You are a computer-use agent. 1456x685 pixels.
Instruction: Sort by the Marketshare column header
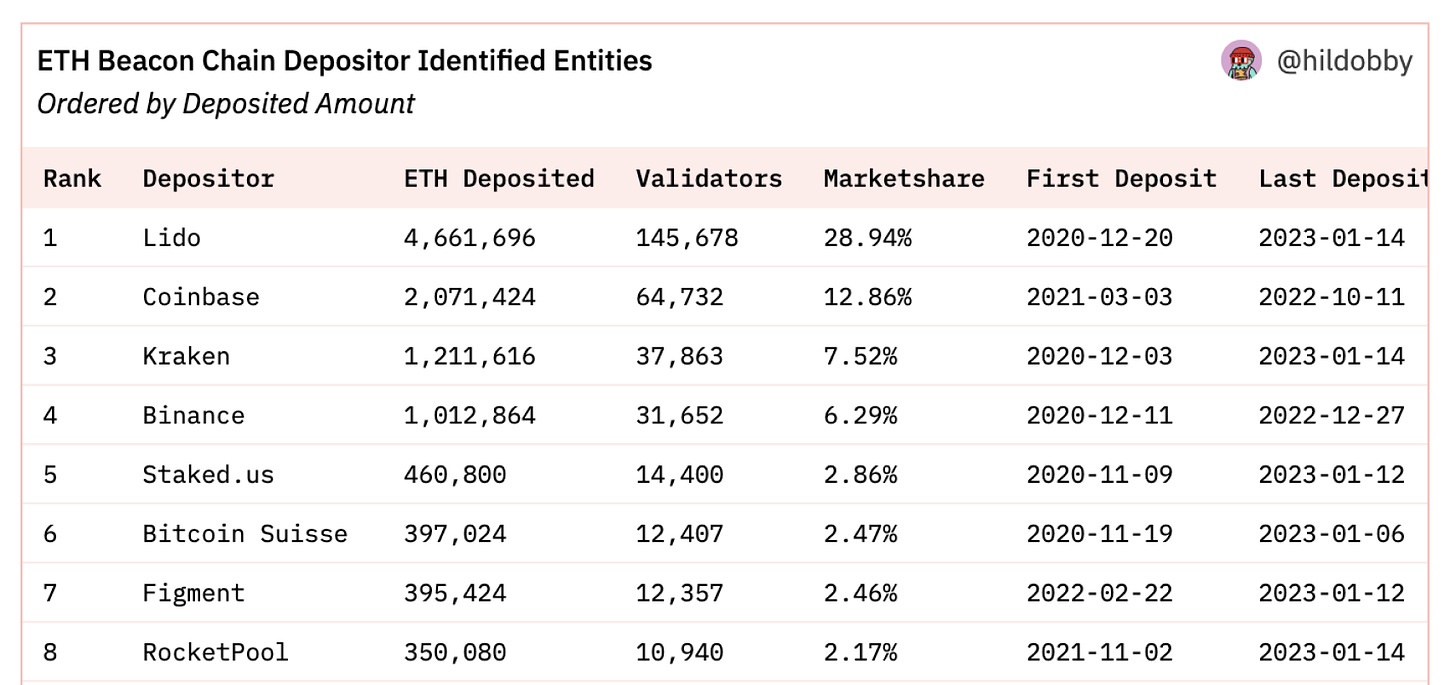(x=904, y=179)
